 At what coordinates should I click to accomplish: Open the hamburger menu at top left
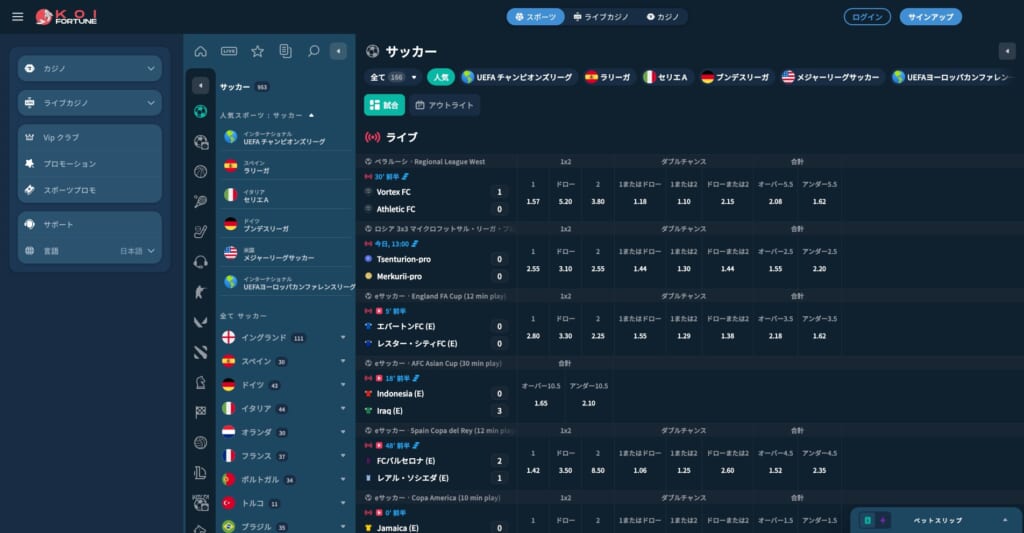[x=18, y=16]
